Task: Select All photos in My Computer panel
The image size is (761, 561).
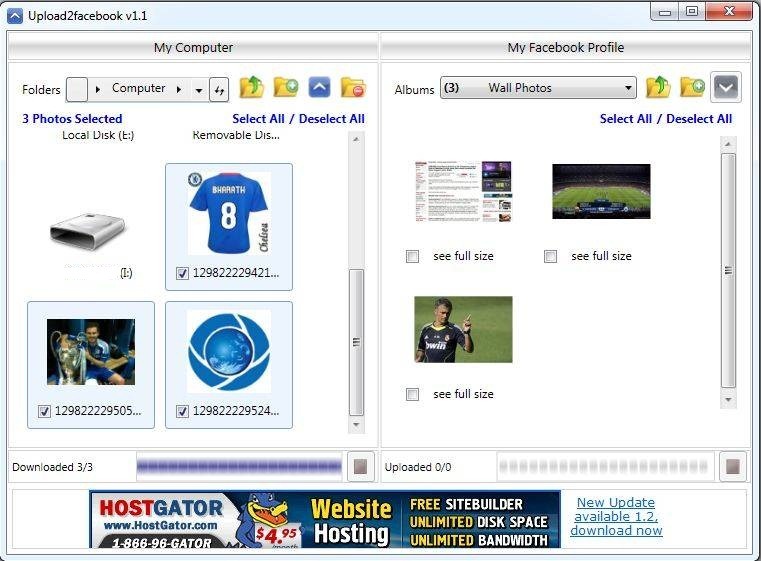Action: pos(258,119)
